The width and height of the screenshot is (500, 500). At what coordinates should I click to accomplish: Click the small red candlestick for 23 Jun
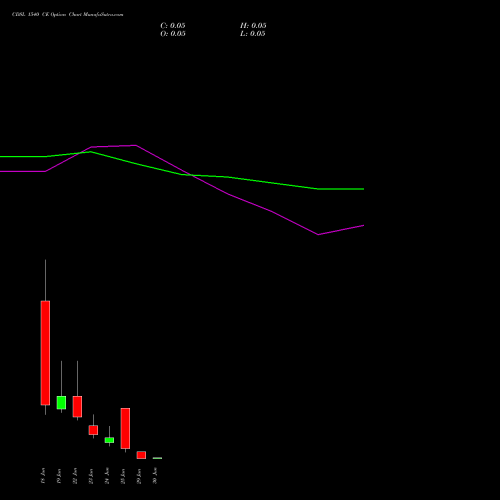pos(93,430)
